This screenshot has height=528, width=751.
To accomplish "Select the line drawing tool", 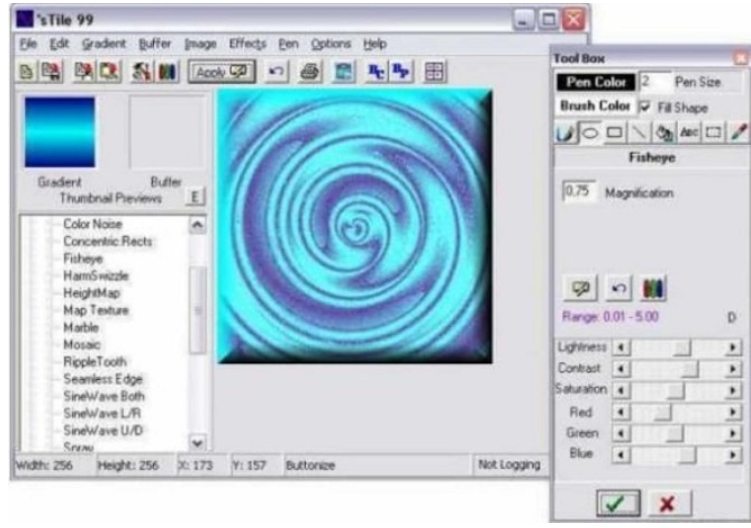I will [x=638, y=135].
